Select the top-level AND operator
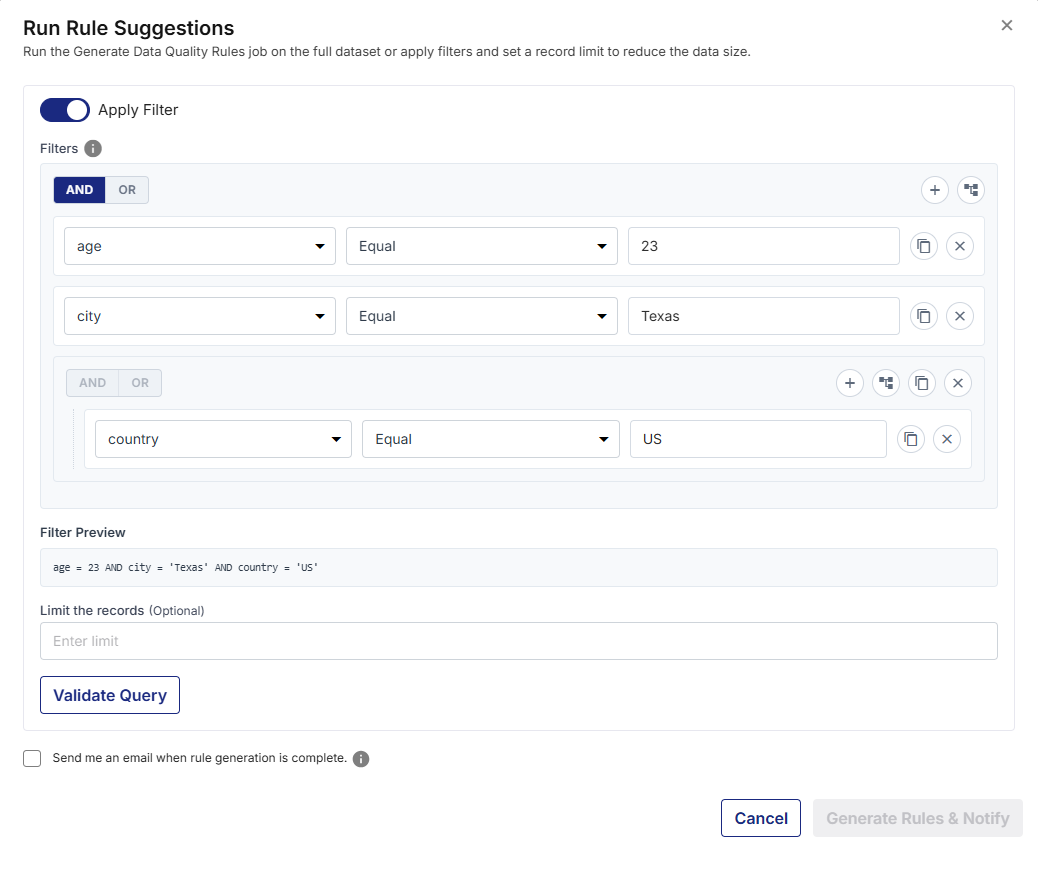Screen dimensions: 1038x875 (x=79, y=190)
